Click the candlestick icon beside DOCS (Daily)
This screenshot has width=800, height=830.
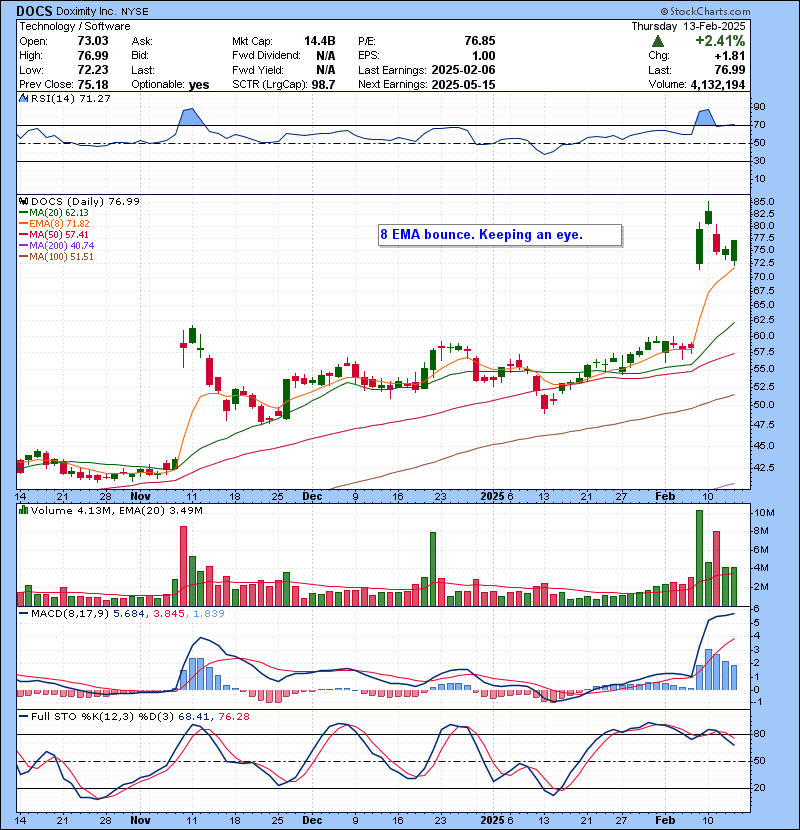pyautogui.click(x=24, y=201)
